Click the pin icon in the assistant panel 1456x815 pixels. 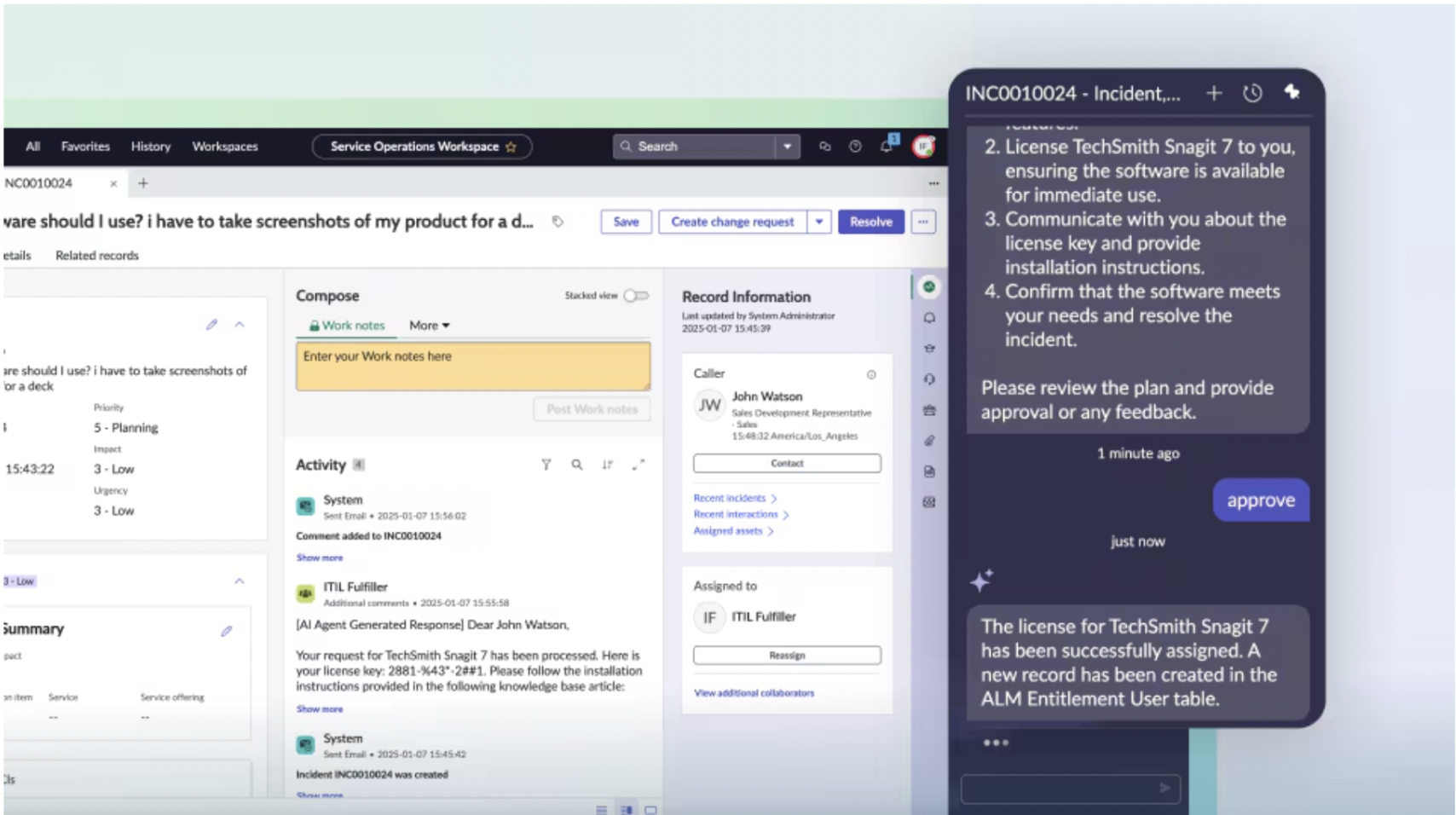coord(1292,92)
